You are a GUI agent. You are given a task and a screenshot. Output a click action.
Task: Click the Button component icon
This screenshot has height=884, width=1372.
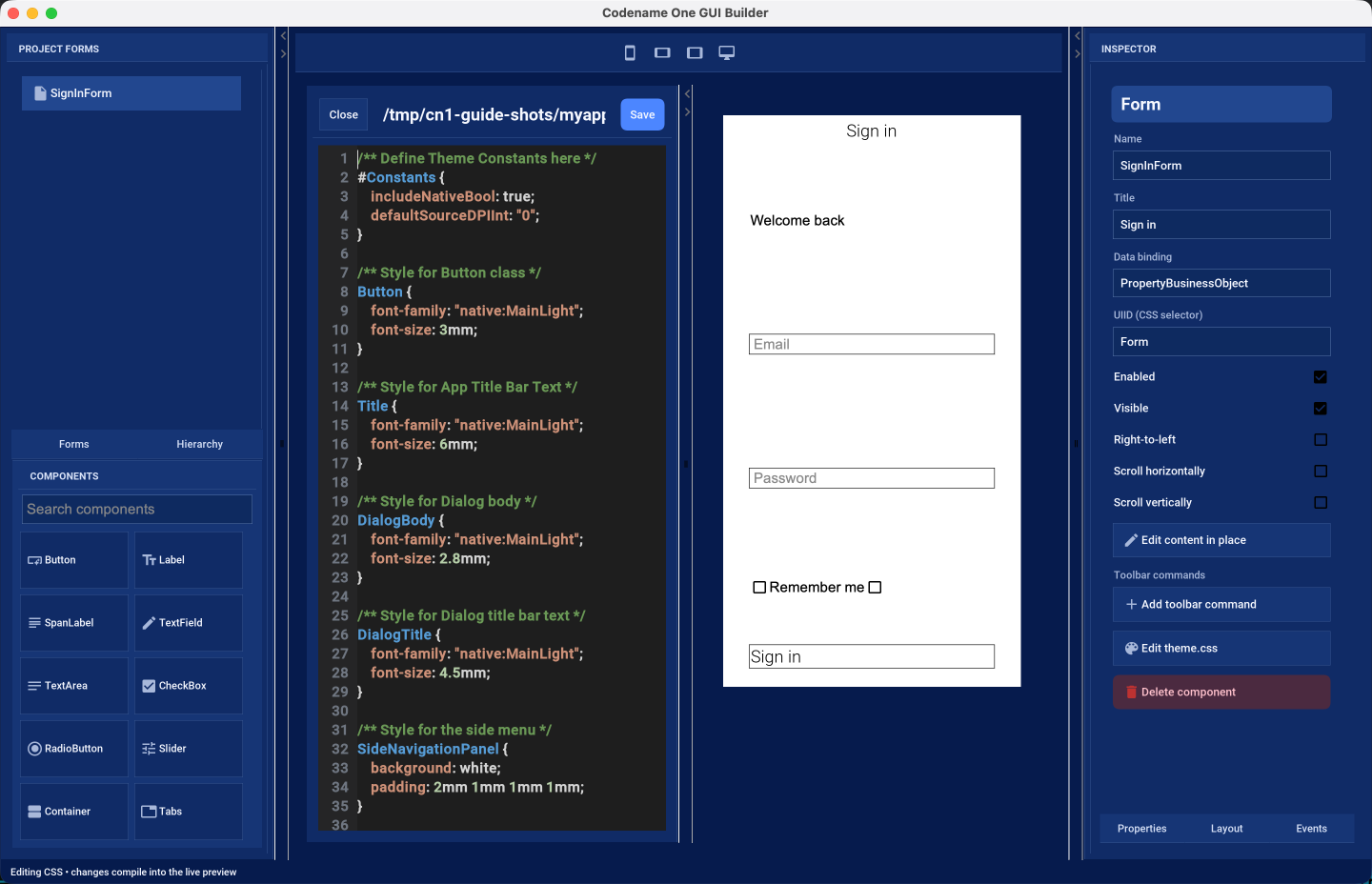(34, 560)
